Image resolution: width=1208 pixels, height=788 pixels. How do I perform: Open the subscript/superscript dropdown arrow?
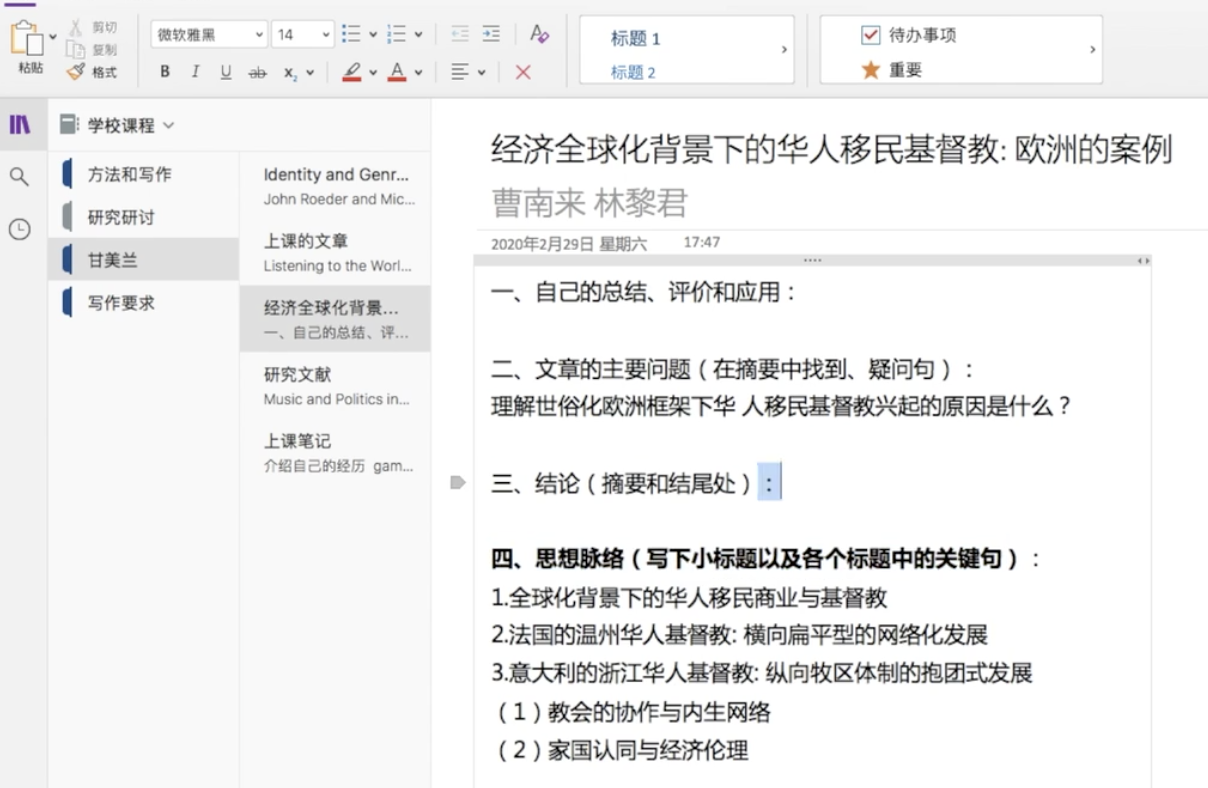point(310,72)
